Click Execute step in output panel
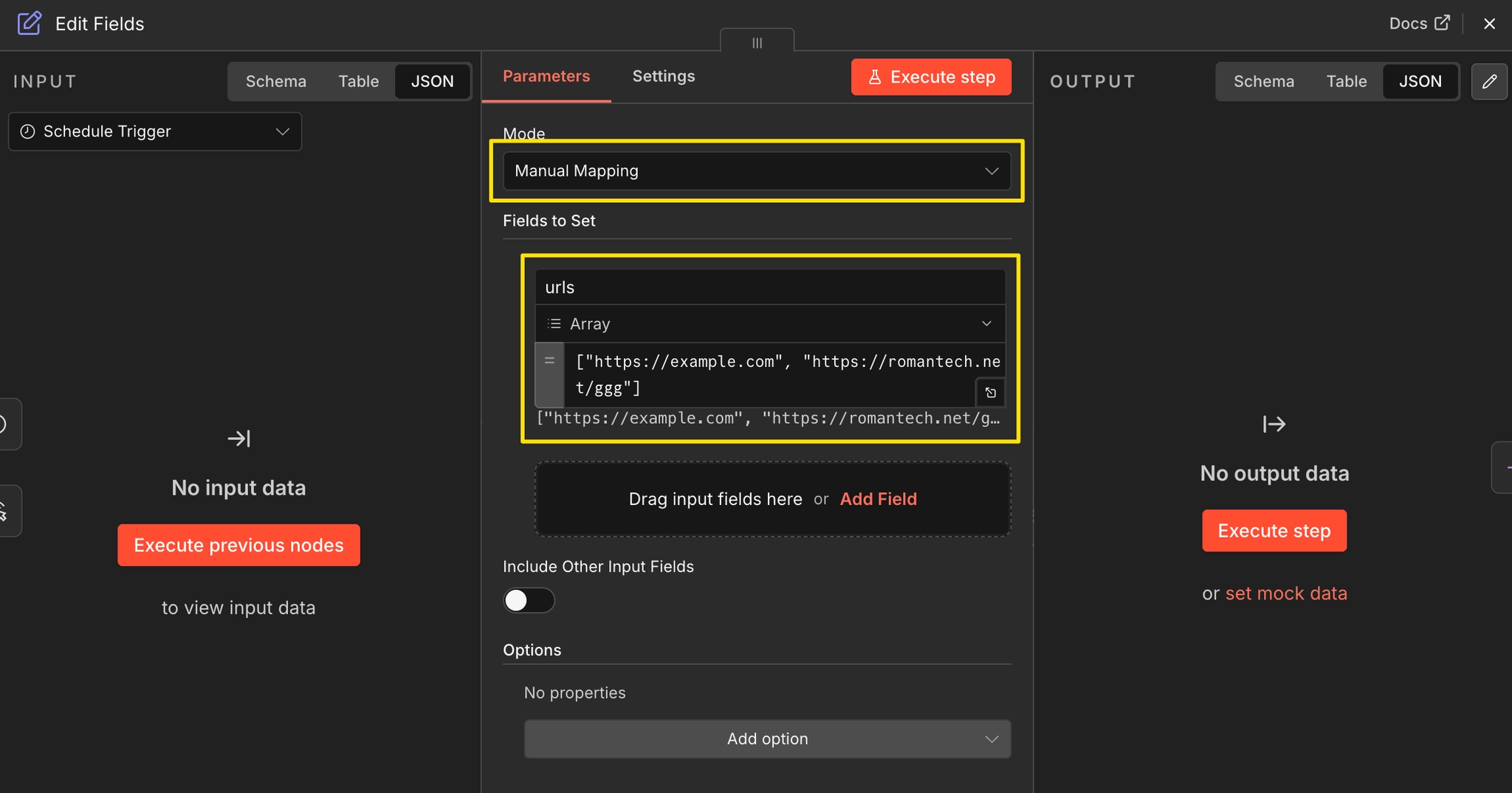The width and height of the screenshot is (1512, 793). coord(1274,530)
